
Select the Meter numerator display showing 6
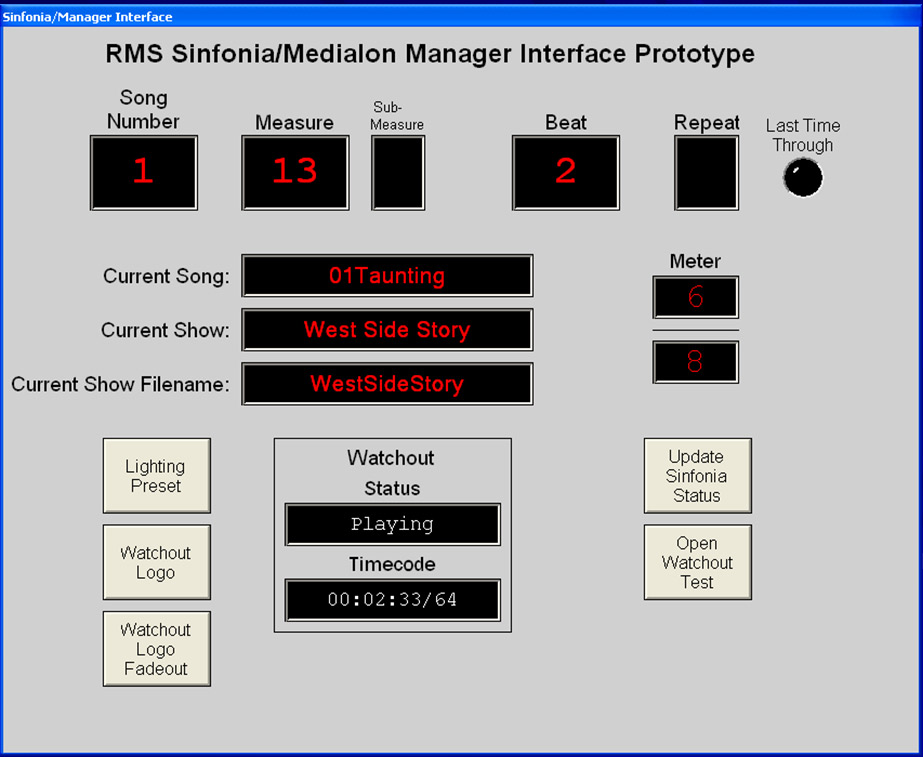coord(695,298)
